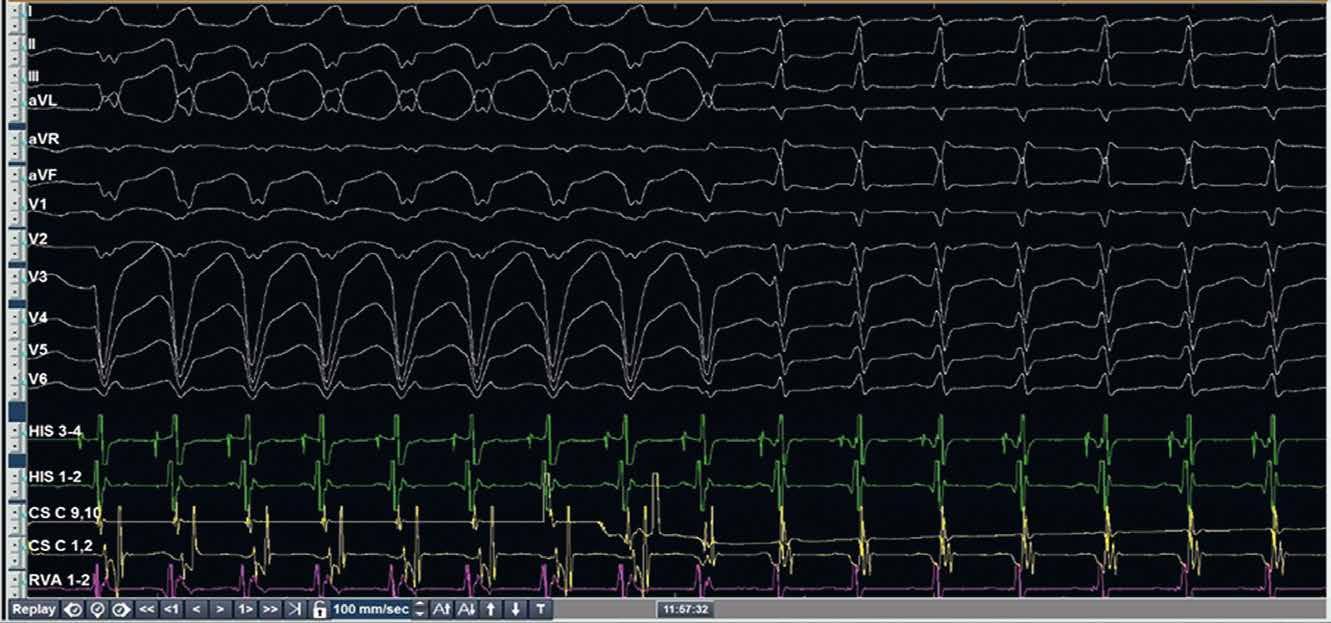Select the lead II channel label

pyautogui.click(x=32, y=44)
